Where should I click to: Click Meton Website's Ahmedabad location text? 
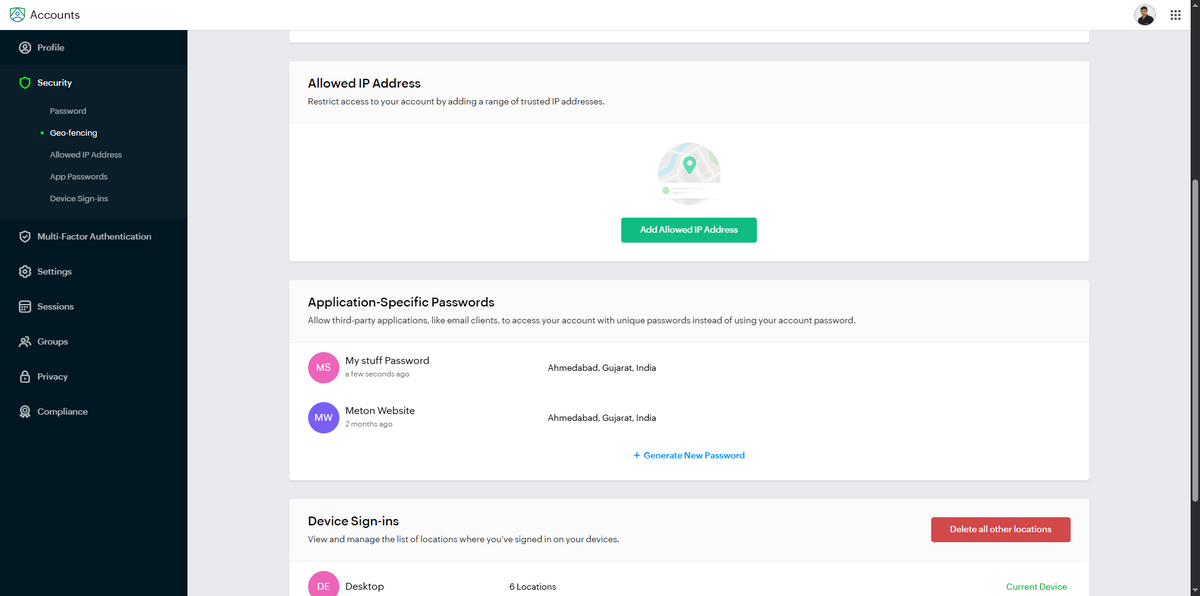click(602, 418)
